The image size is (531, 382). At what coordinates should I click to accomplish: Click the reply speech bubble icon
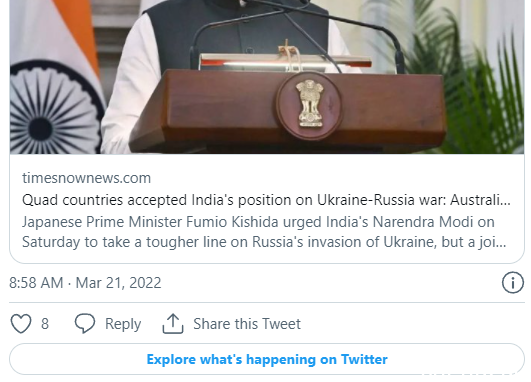tap(85, 323)
